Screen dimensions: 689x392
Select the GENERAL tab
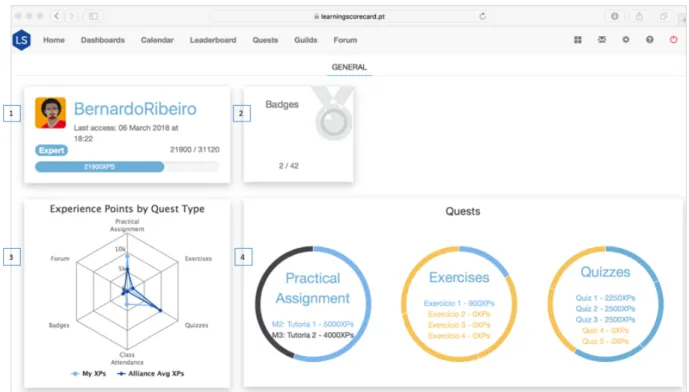[x=349, y=67]
